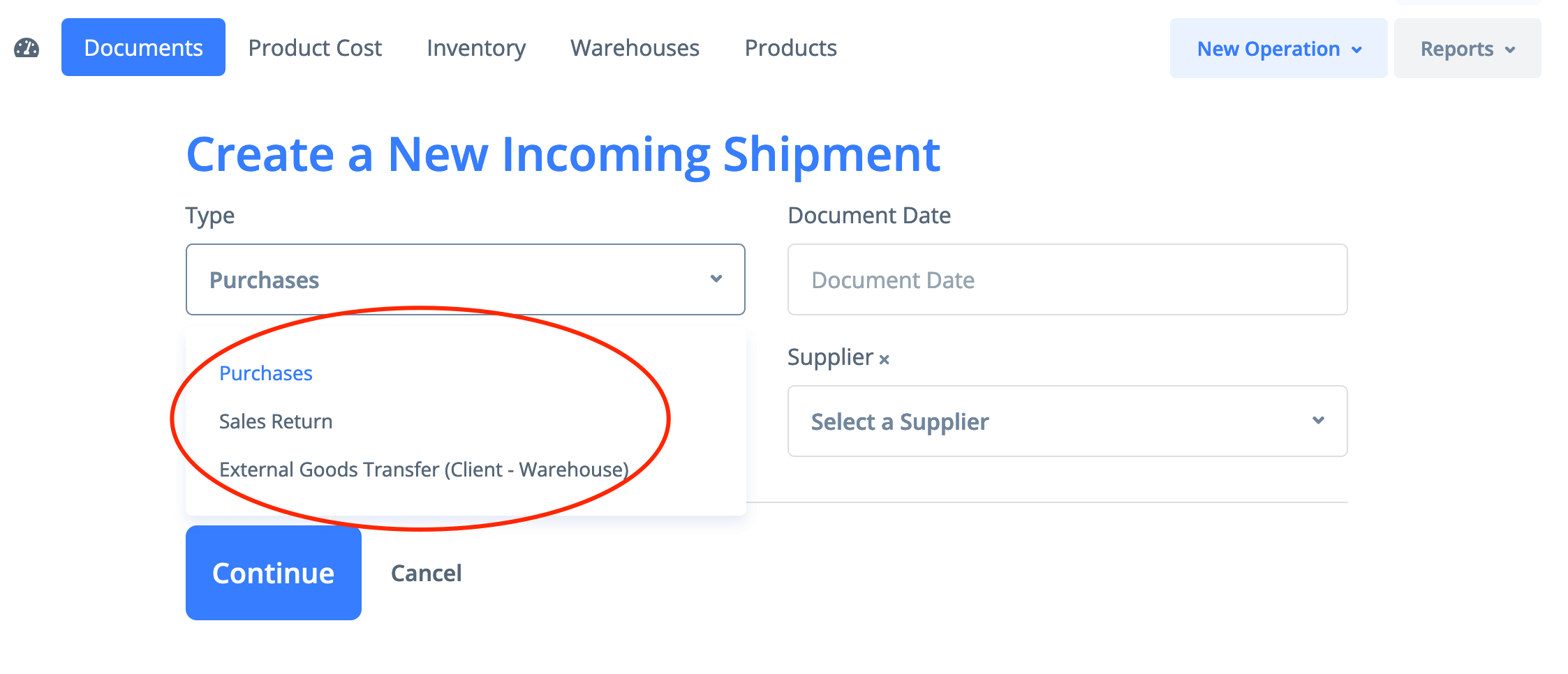Image resolution: width=1568 pixels, height=674 pixels.
Task: Click the × icon beside Supplier label
Action: pos(884,359)
